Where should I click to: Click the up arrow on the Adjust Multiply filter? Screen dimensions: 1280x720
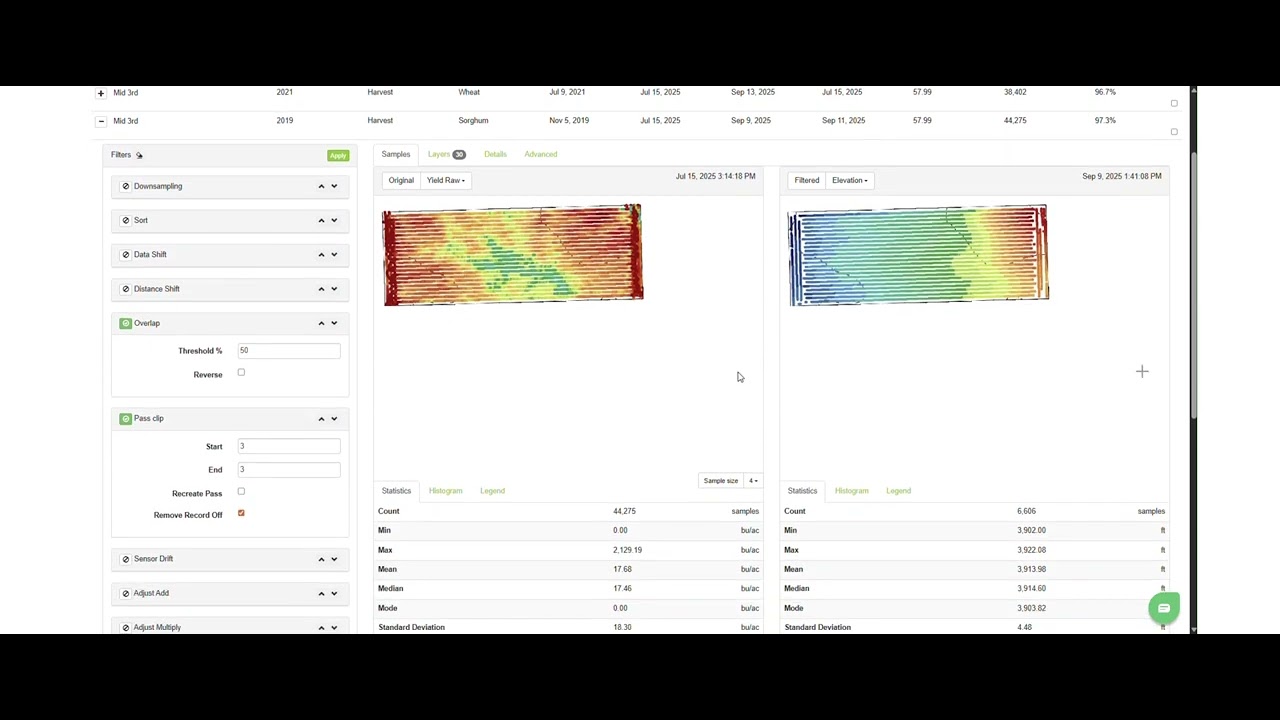tap(321, 627)
